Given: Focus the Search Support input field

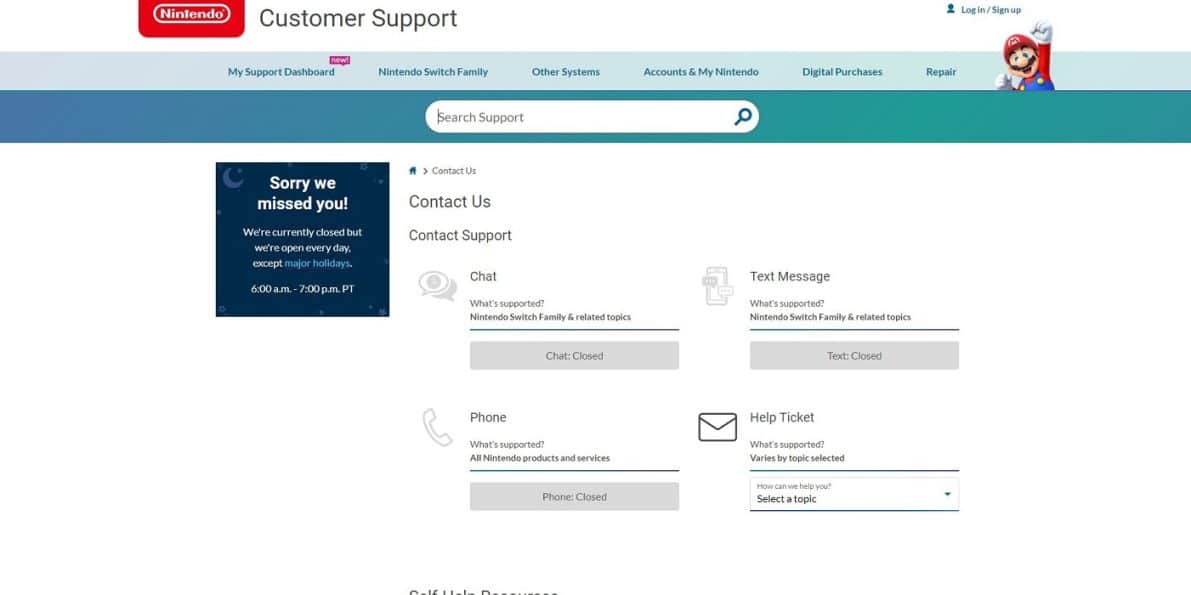Looking at the screenshot, I should click(x=580, y=117).
